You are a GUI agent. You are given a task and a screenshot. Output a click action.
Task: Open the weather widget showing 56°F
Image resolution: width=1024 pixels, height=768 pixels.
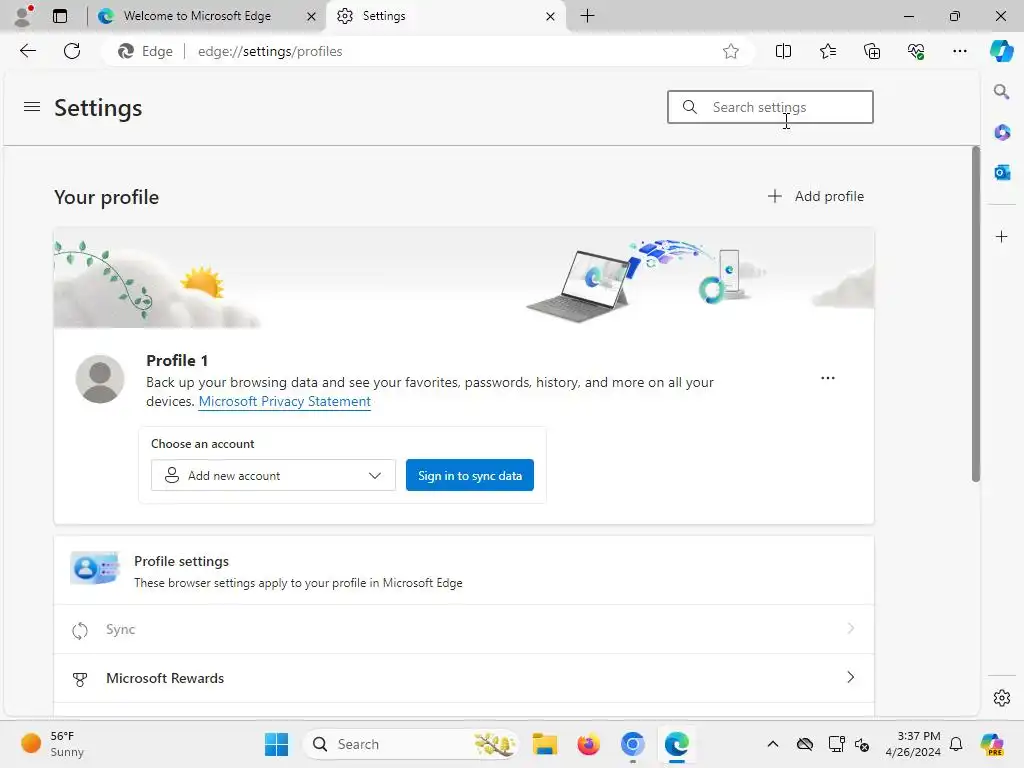[x=54, y=744]
